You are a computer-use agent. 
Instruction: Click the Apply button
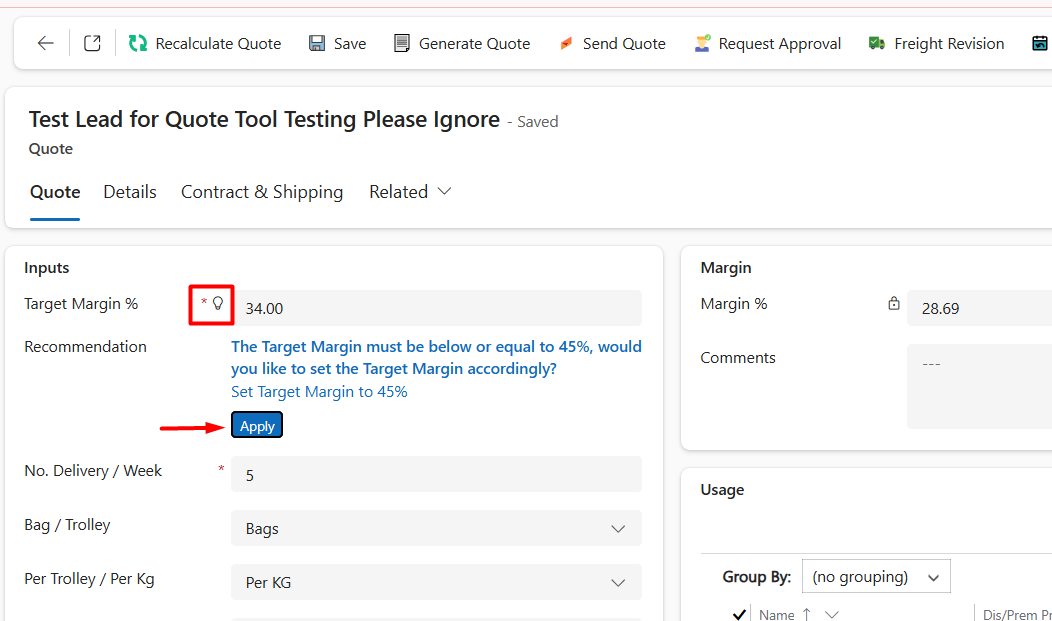coord(257,425)
